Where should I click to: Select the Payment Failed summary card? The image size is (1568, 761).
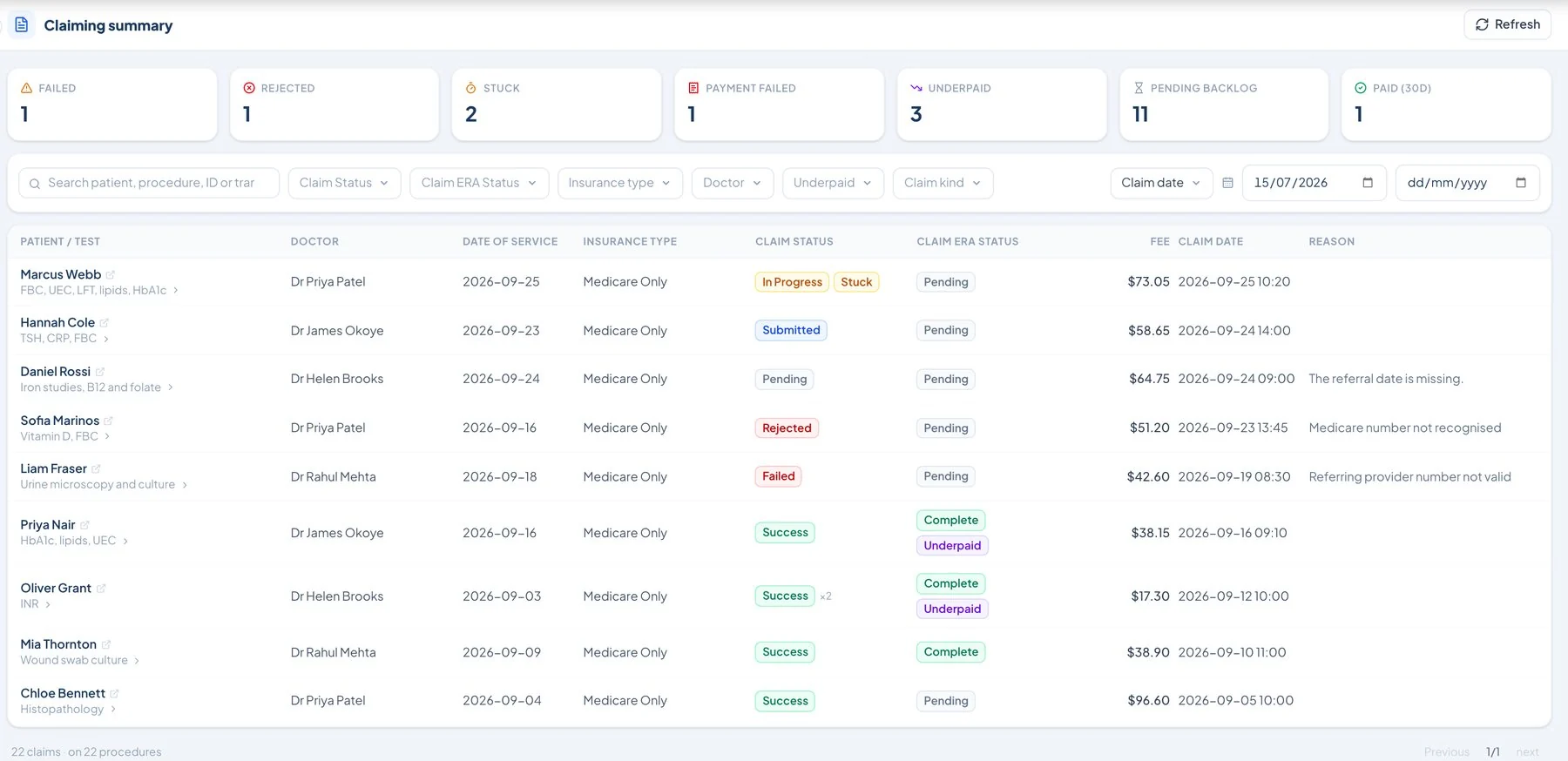coord(779,104)
